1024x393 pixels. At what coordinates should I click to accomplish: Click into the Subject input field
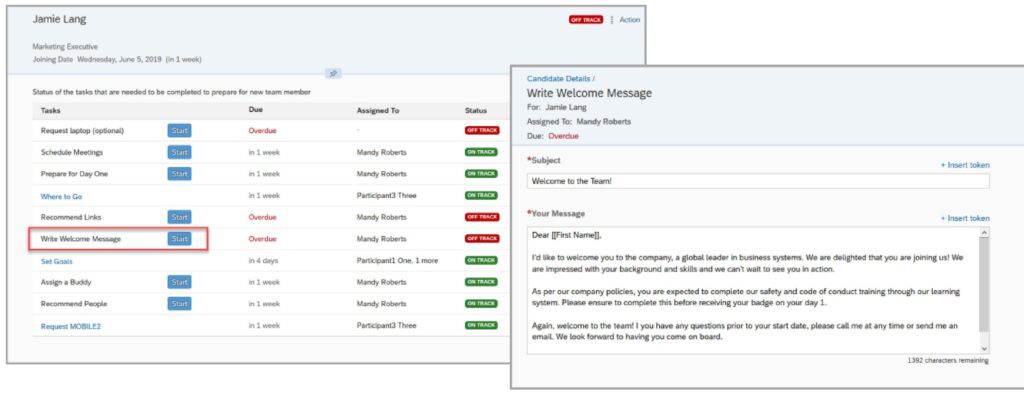[x=758, y=181]
